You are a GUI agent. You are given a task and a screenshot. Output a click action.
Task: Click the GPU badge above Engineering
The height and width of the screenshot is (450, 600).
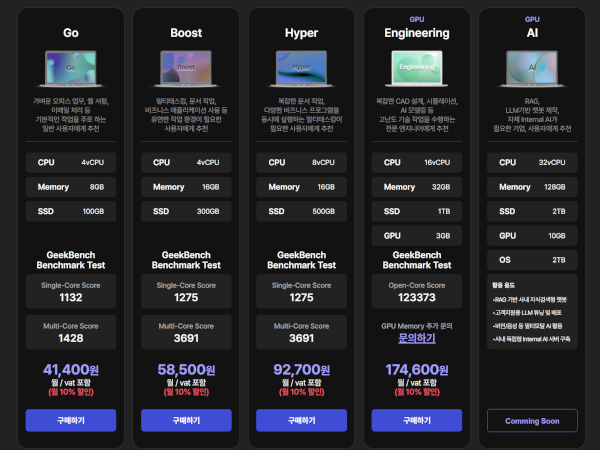pos(416,19)
